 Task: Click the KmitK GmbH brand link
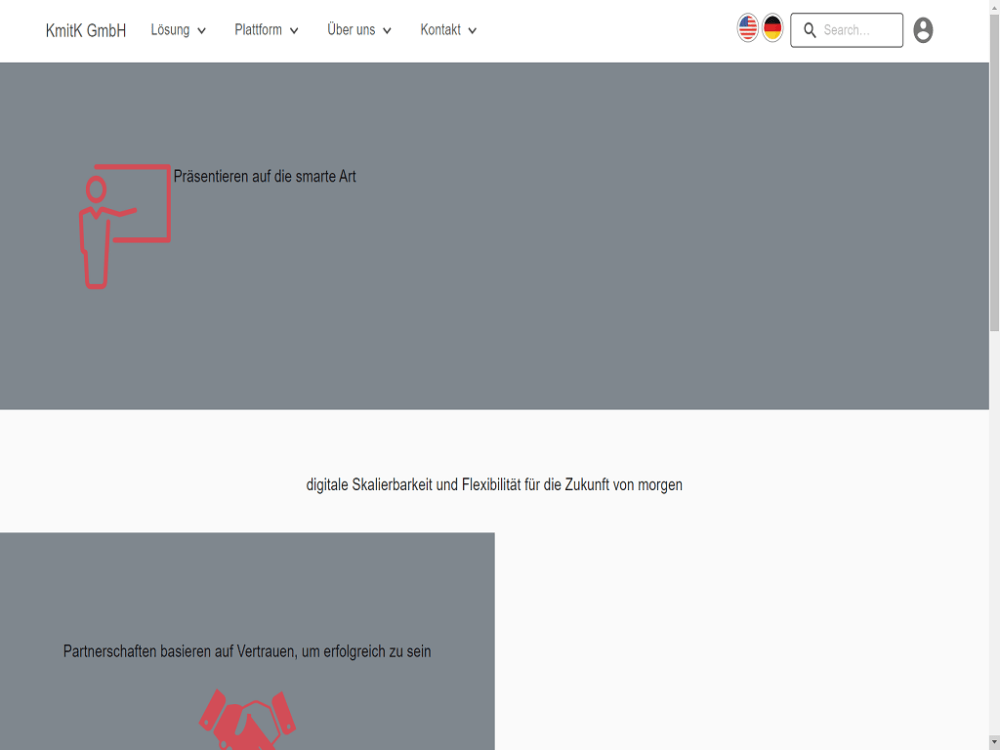(x=85, y=31)
